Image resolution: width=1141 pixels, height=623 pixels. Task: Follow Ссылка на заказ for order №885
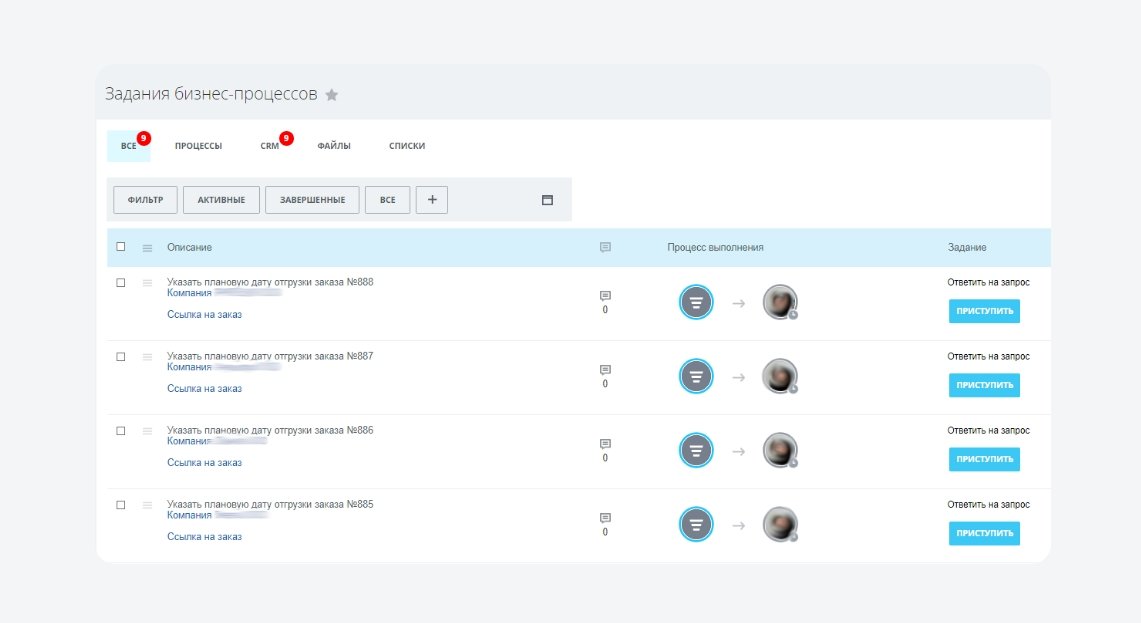coord(204,537)
